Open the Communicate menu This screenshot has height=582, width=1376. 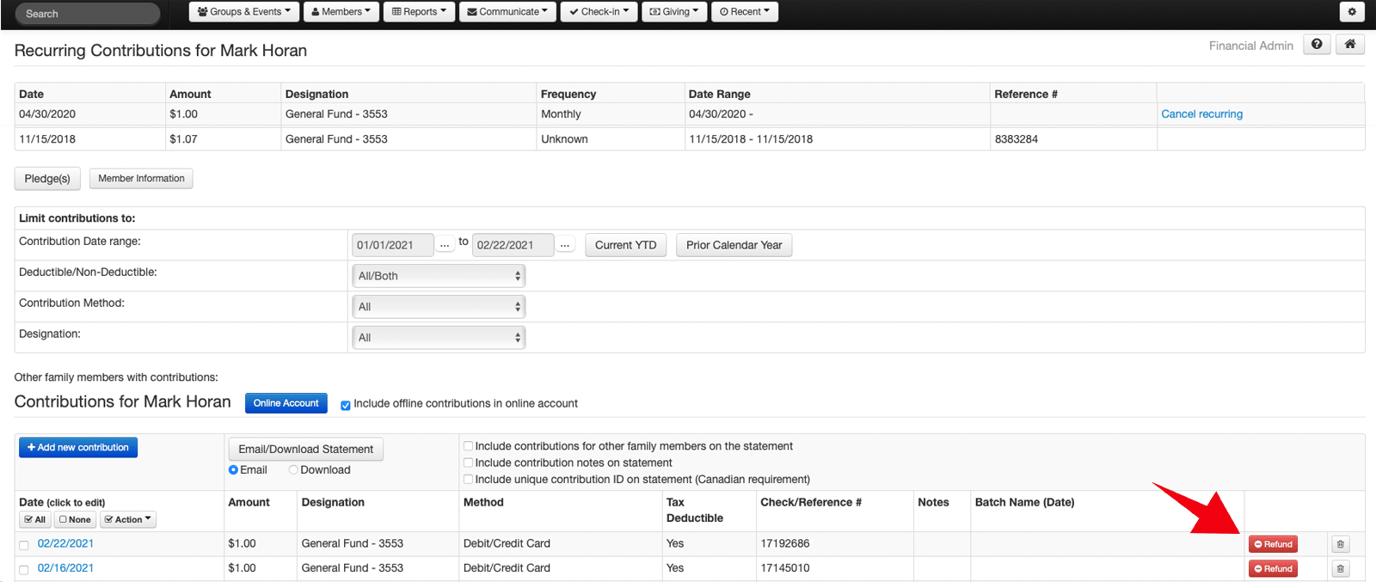505,11
